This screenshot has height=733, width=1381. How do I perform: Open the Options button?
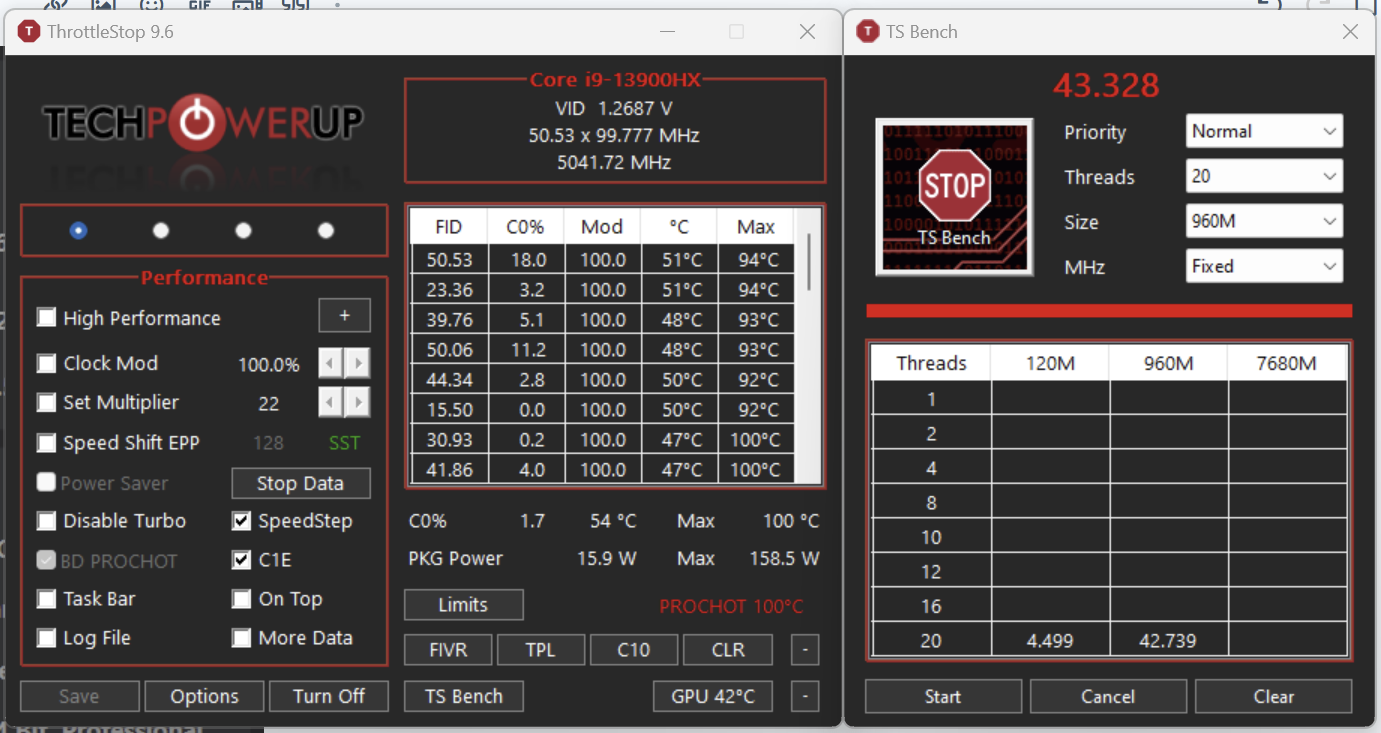click(x=204, y=696)
